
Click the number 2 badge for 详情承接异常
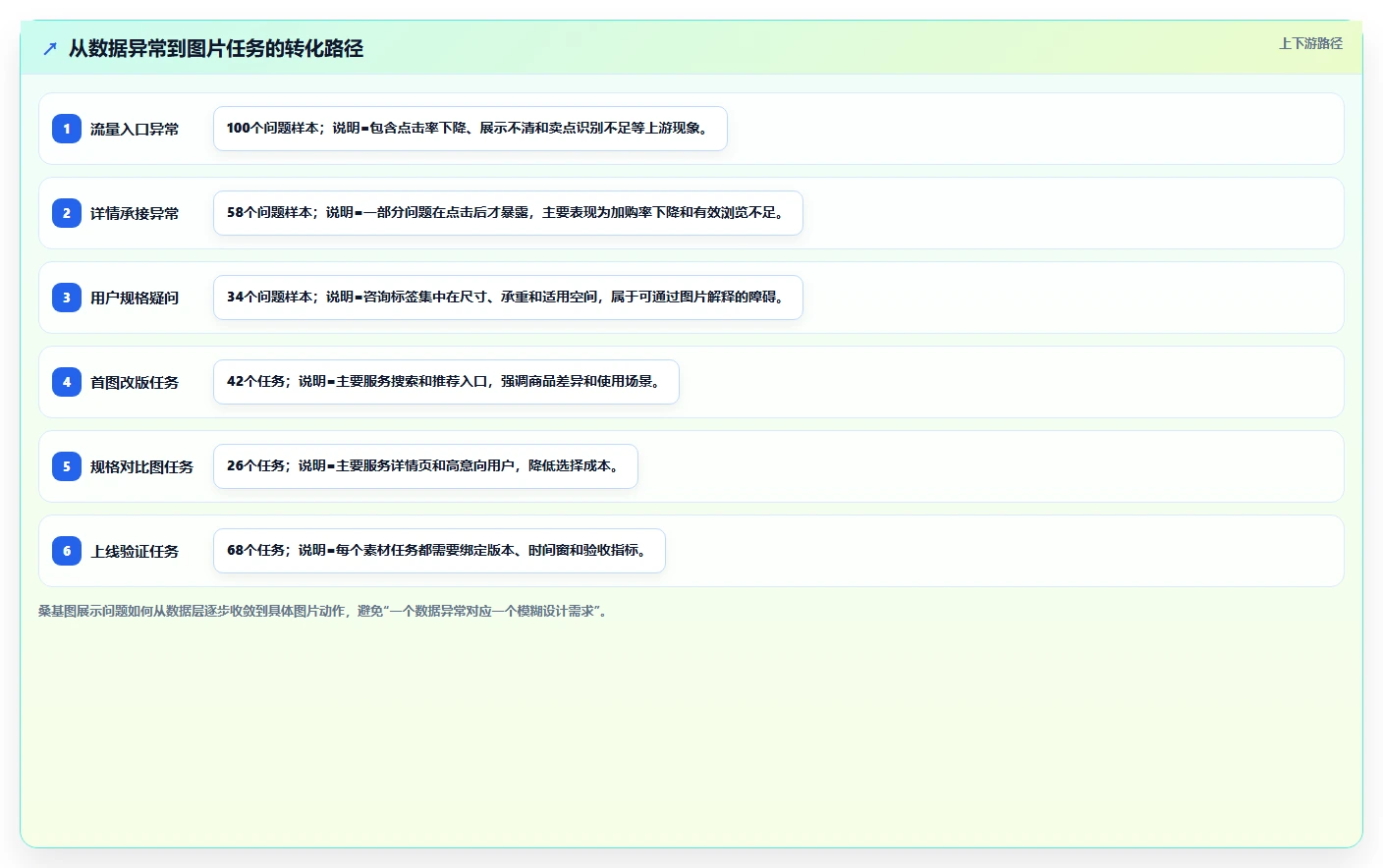[x=67, y=213]
